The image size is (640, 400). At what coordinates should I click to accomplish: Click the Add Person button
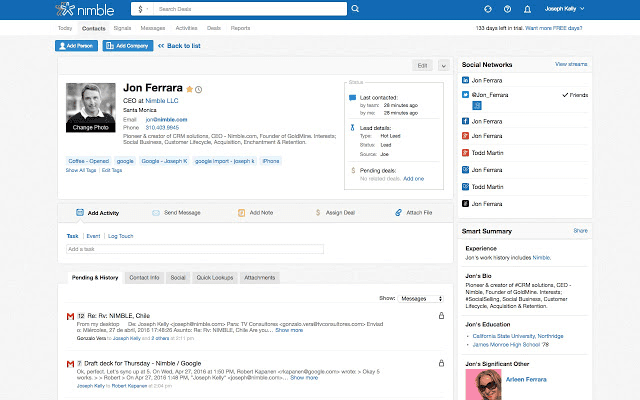(76, 46)
